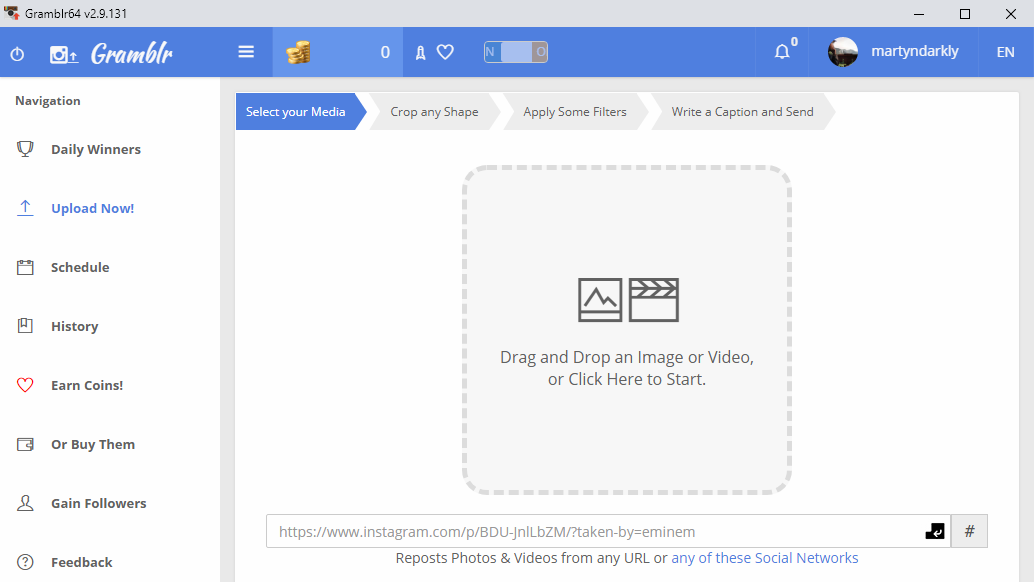Open Earn Coins! page
The image size is (1034, 582).
87,386
